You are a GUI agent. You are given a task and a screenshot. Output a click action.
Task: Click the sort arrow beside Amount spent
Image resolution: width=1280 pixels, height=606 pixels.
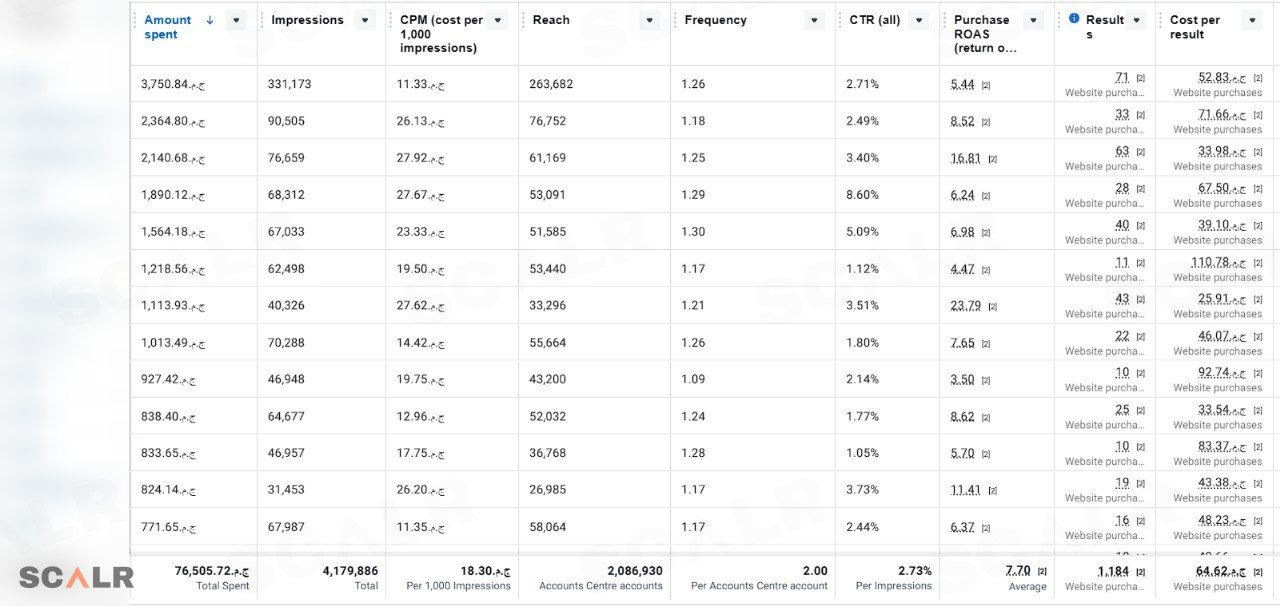tap(209, 20)
